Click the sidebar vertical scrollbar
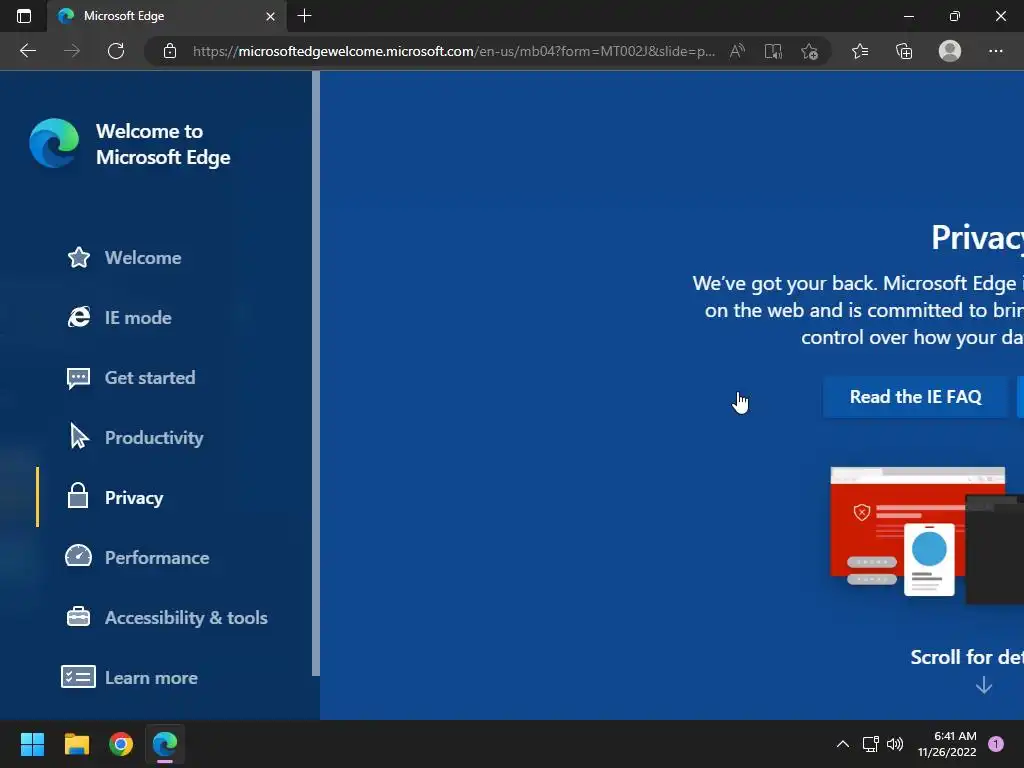This screenshot has height=768, width=1024. pyautogui.click(x=316, y=374)
